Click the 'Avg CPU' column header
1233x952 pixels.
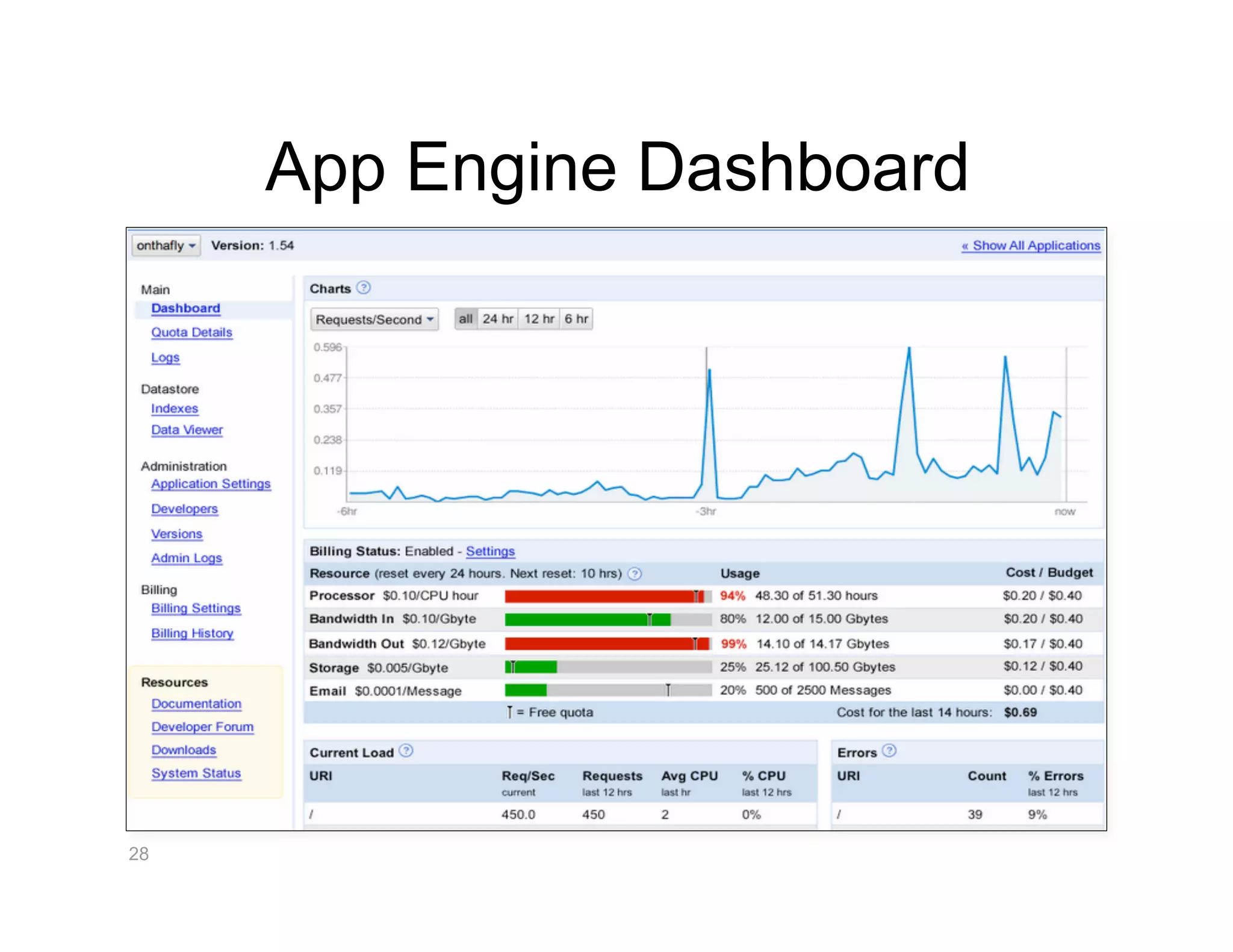pyautogui.click(x=689, y=776)
